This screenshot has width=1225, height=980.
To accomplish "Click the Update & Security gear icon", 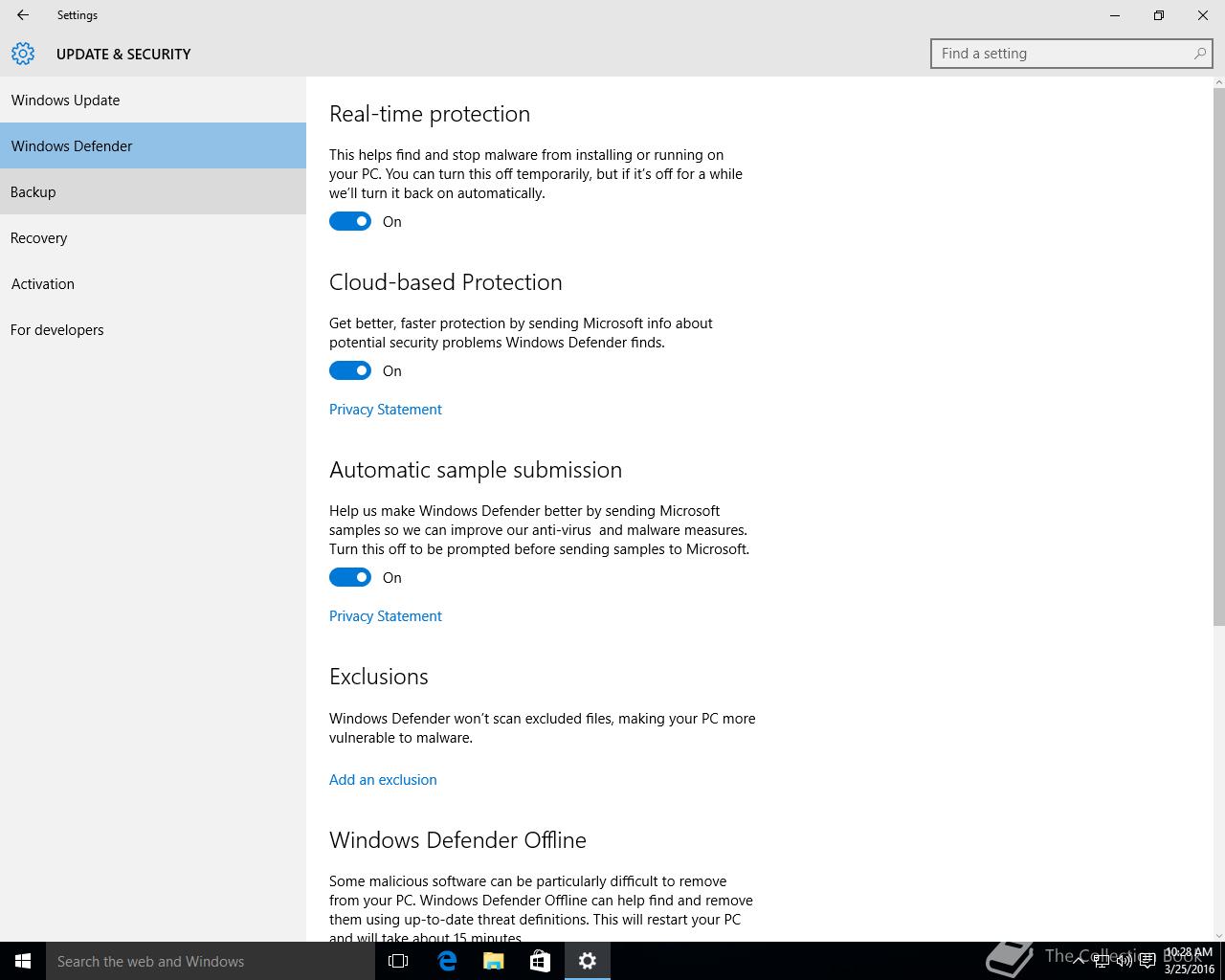I will click(x=23, y=54).
